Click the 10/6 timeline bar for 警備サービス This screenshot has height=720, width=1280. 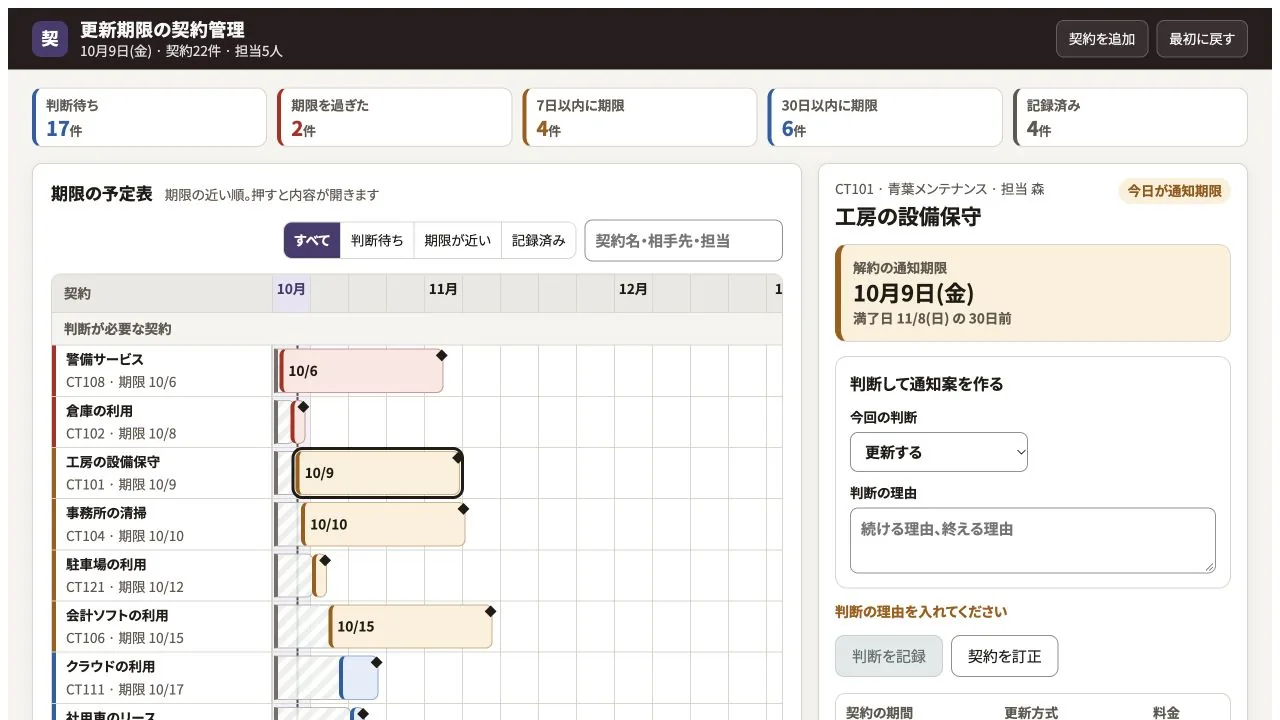pos(361,371)
